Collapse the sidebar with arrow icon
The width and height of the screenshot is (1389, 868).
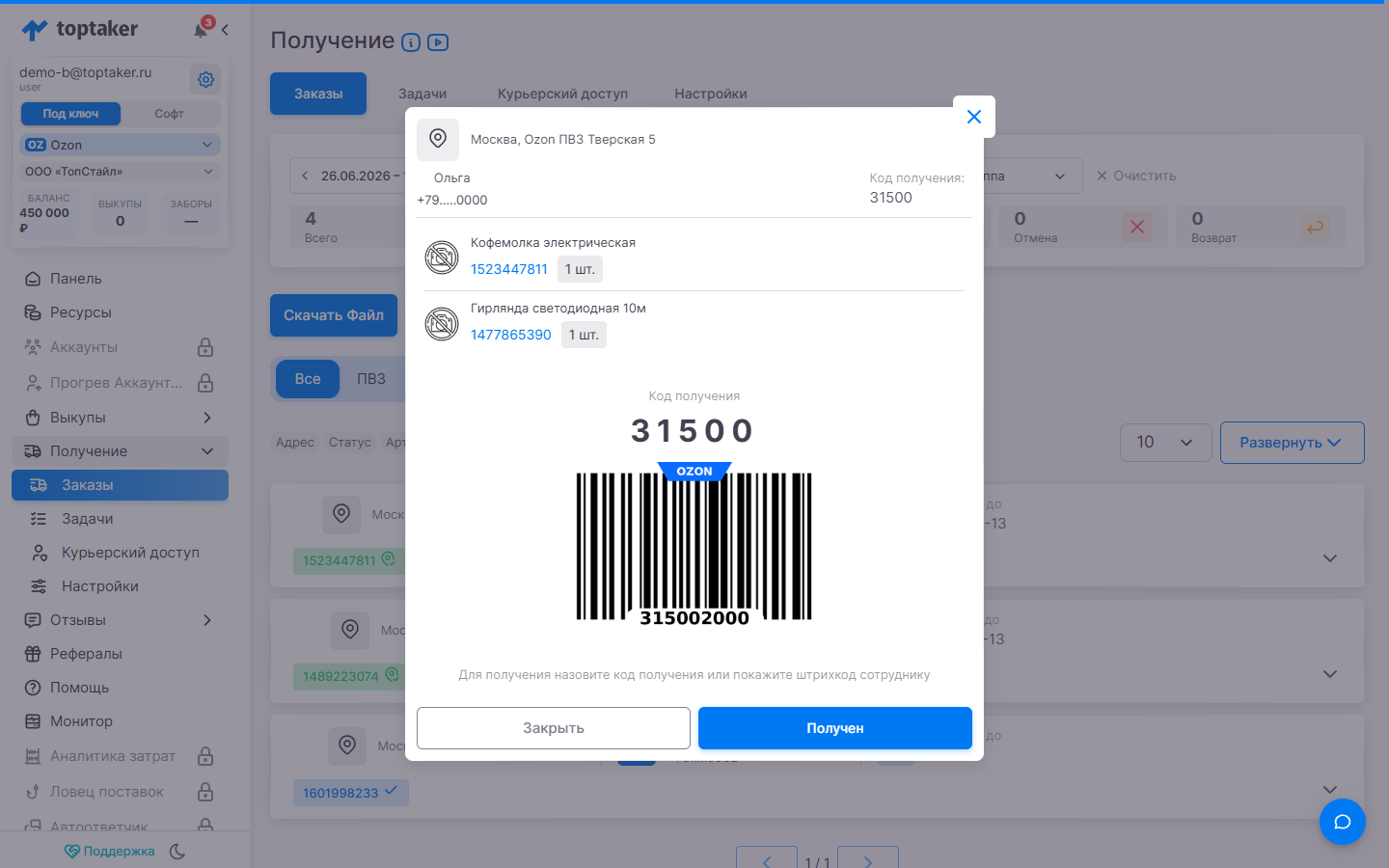tap(225, 30)
